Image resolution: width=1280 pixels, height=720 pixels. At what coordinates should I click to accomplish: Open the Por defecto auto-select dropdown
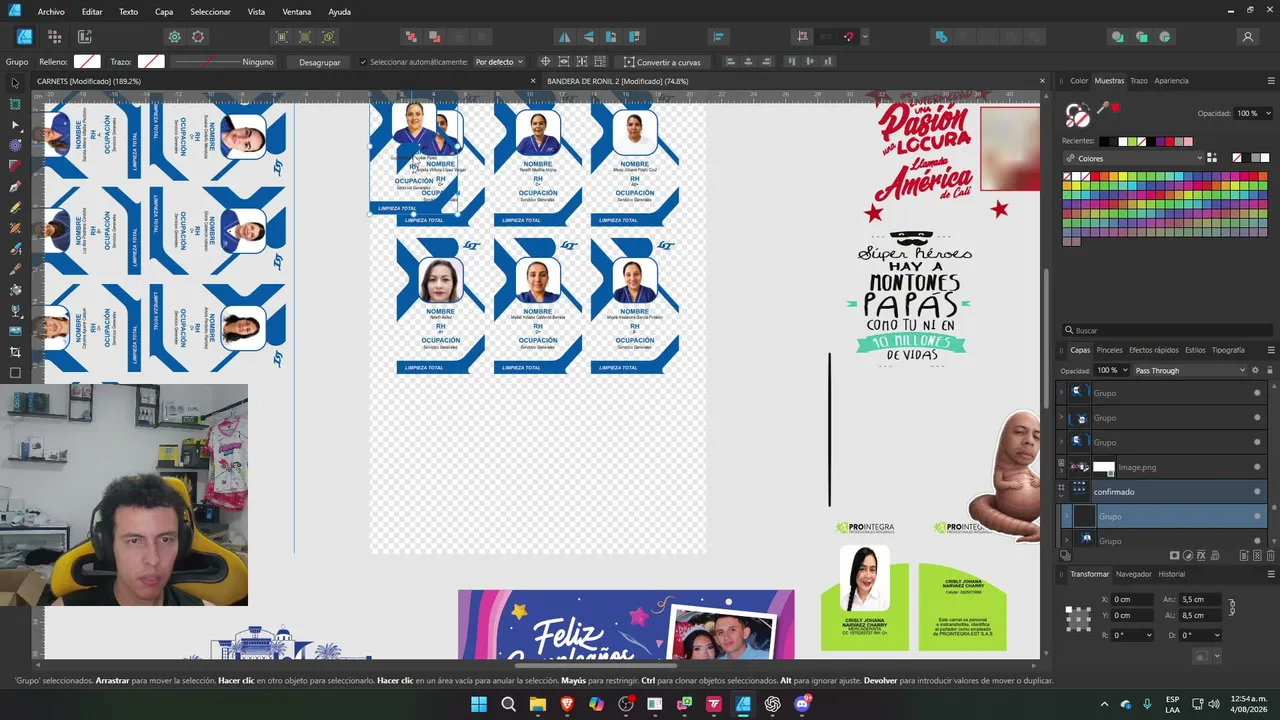coord(498,62)
